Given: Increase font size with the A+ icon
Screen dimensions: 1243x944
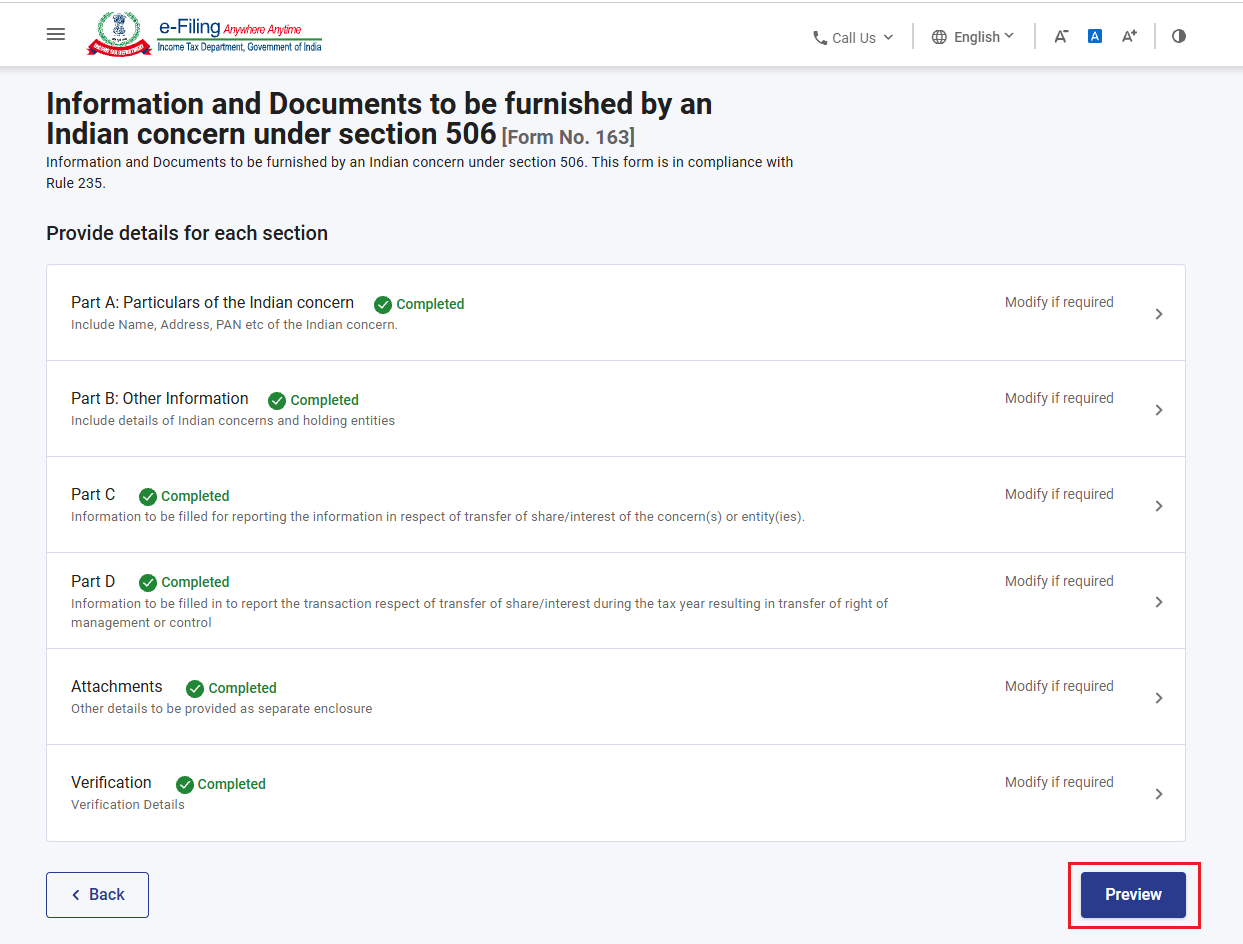Looking at the screenshot, I should coord(1129,36).
